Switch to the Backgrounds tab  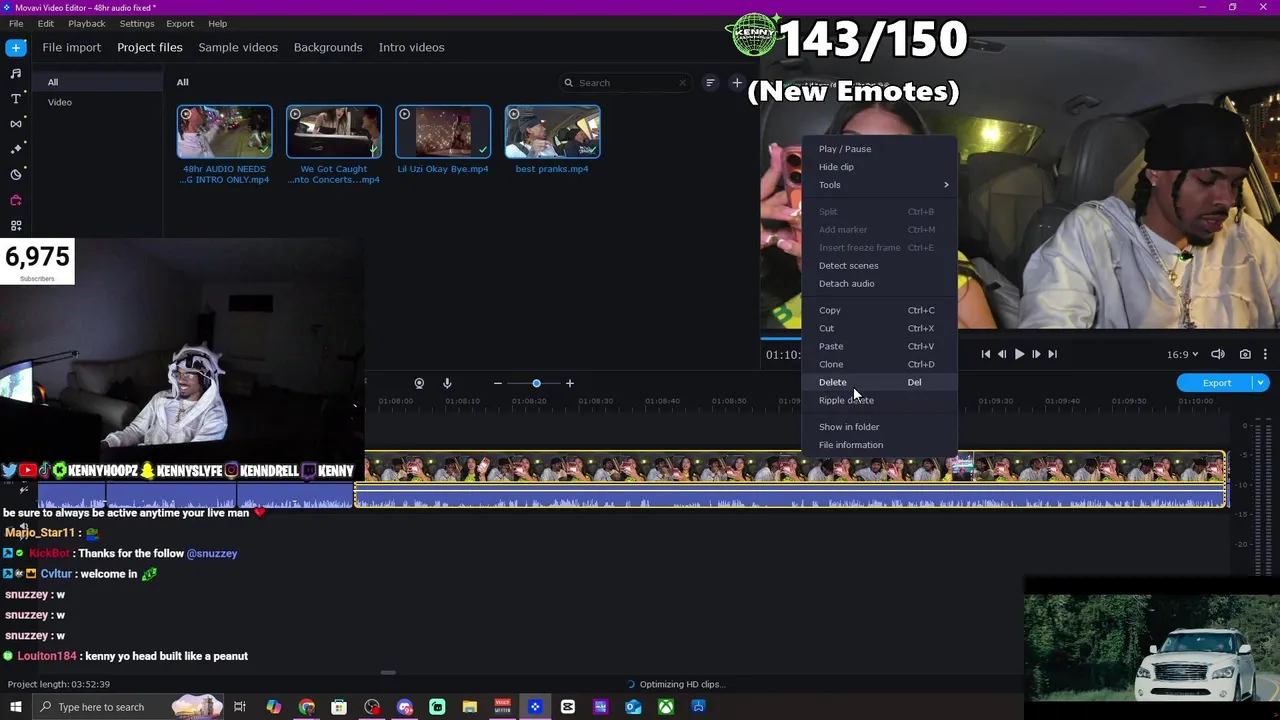tap(328, 47)
